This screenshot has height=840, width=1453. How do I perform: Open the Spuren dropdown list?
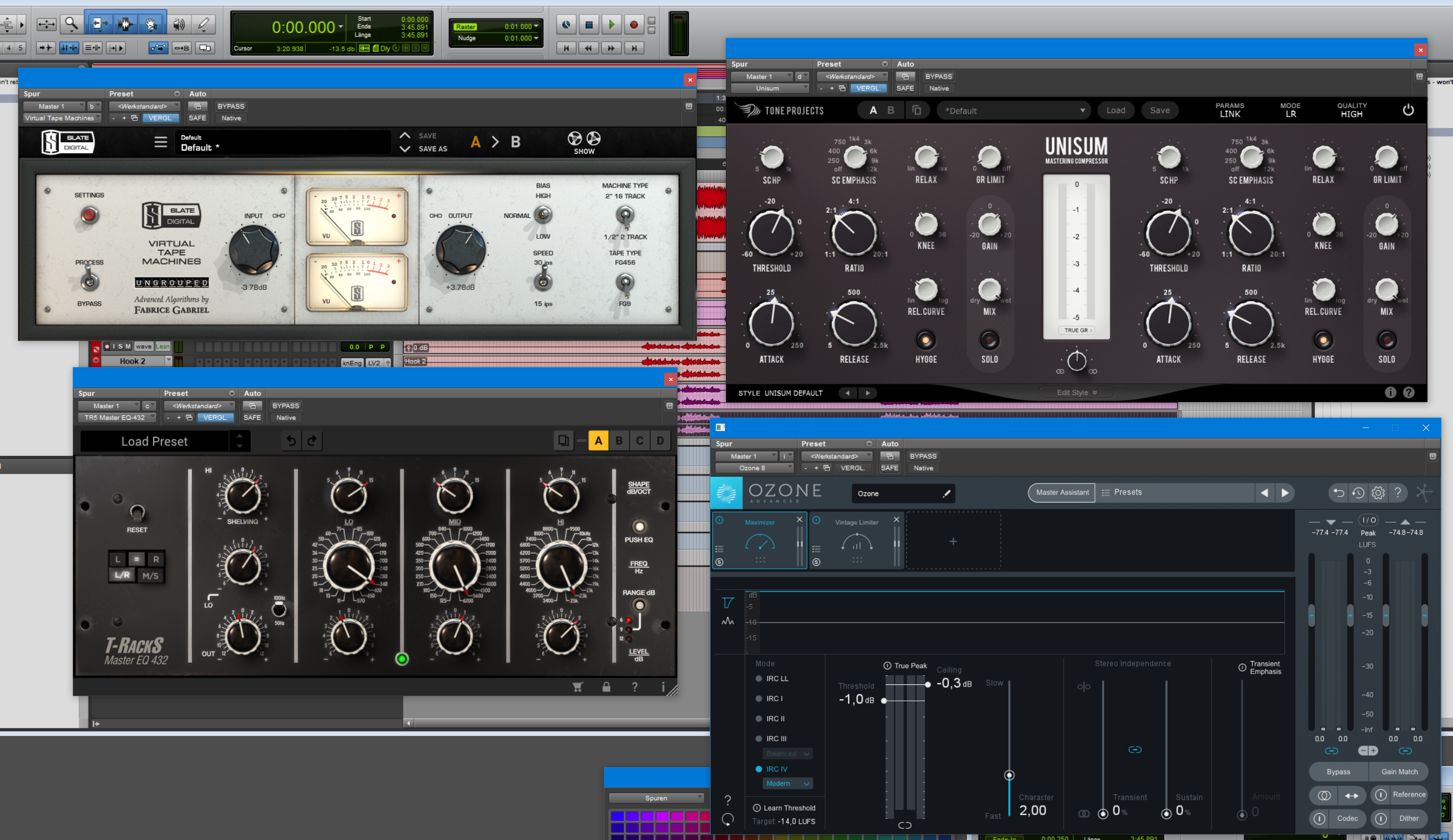click(656, 798)
